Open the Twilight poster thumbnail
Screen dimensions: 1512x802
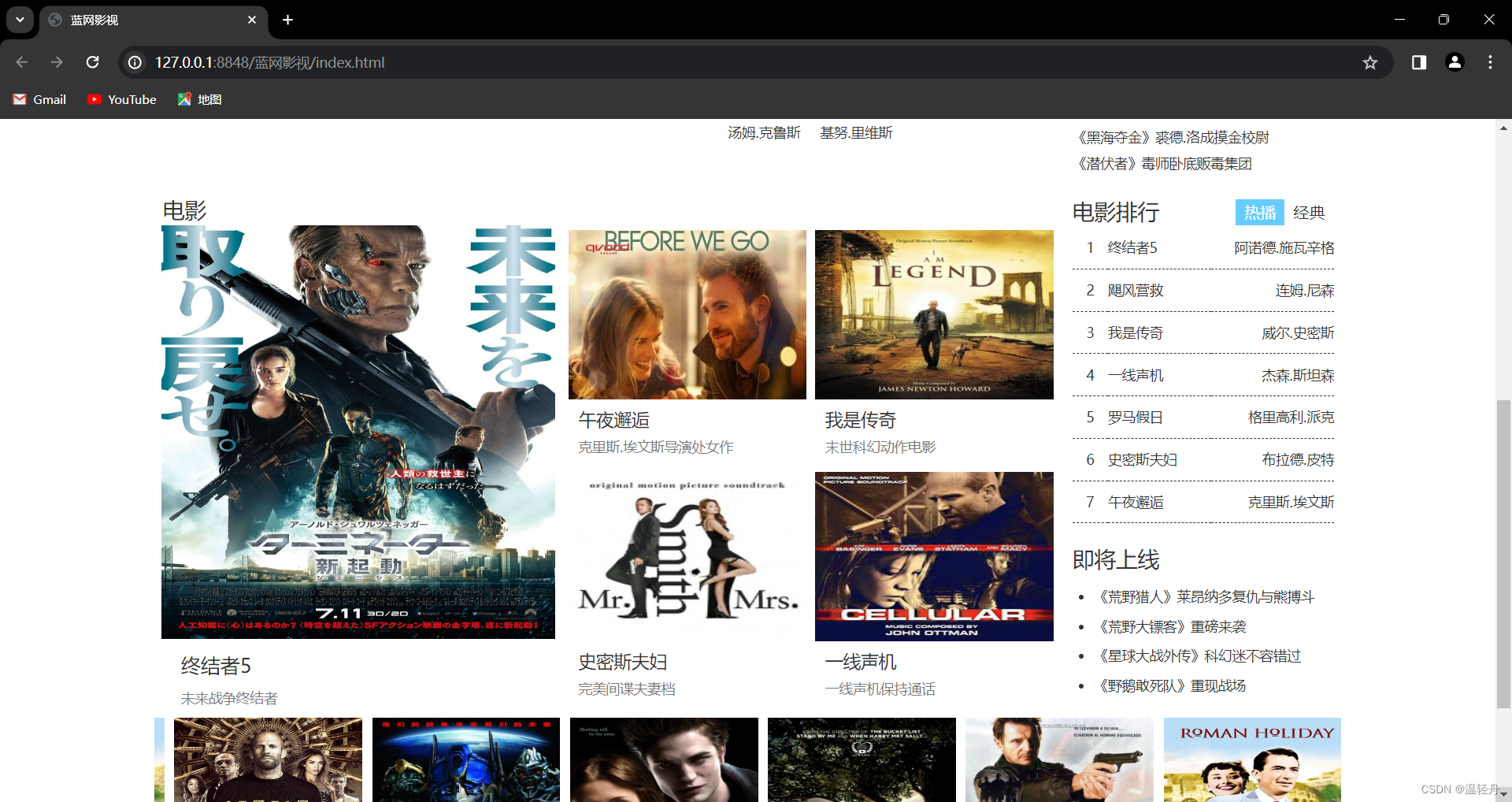pyautogui.click(x=664, y=759)
